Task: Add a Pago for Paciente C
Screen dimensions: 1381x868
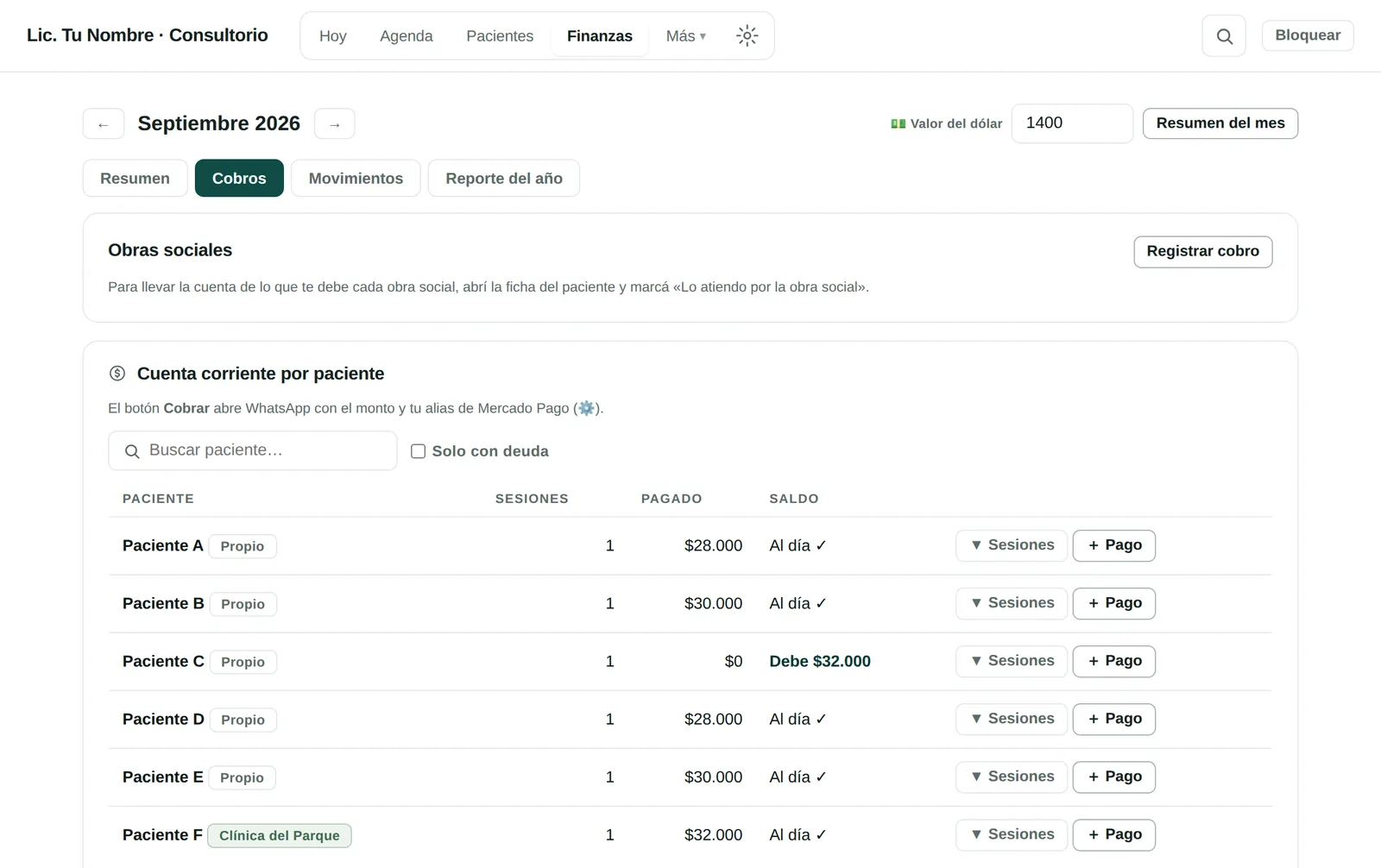Action: (x=1114, y=661)
